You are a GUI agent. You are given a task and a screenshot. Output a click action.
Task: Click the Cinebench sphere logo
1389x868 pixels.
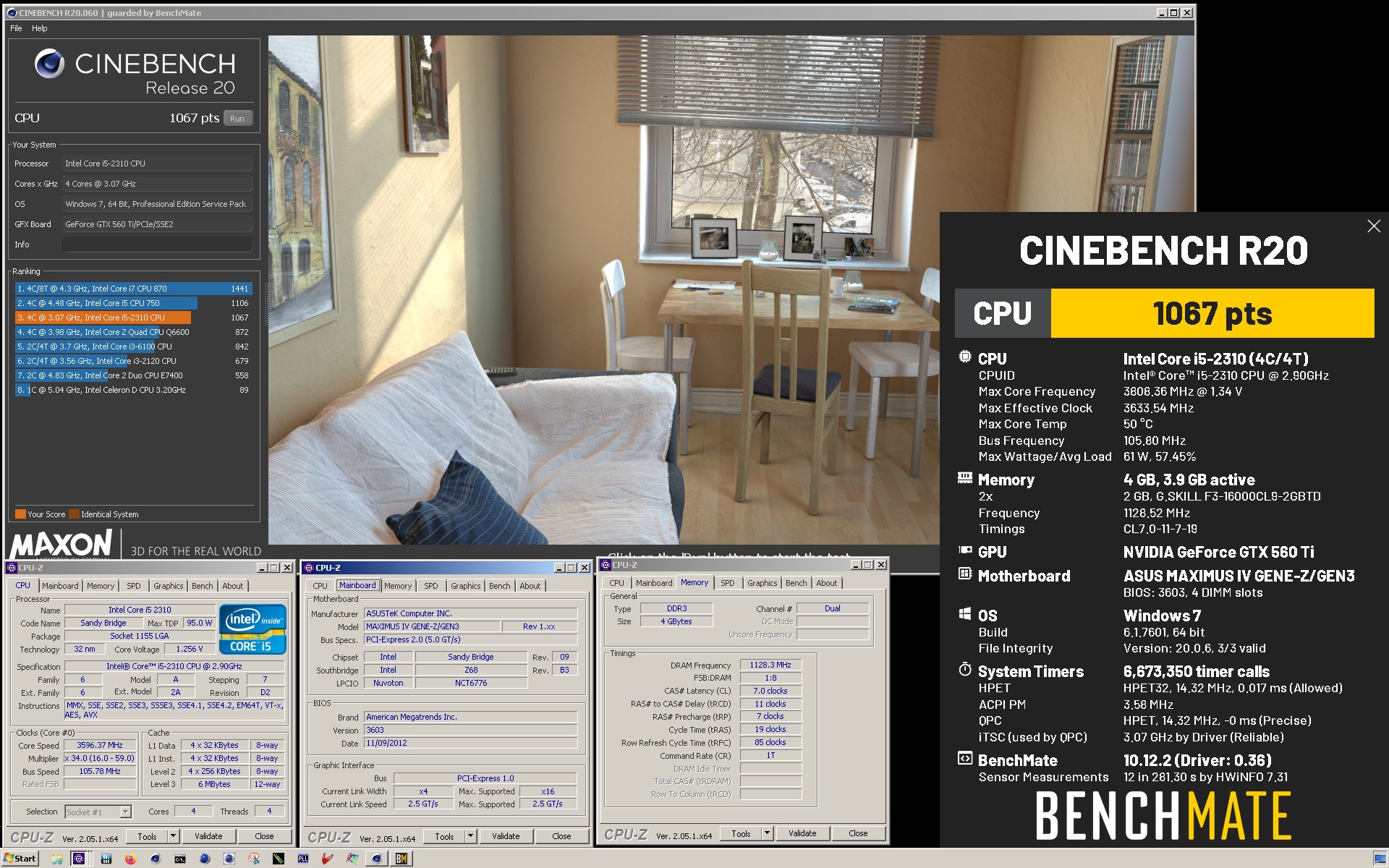(50, 64)
